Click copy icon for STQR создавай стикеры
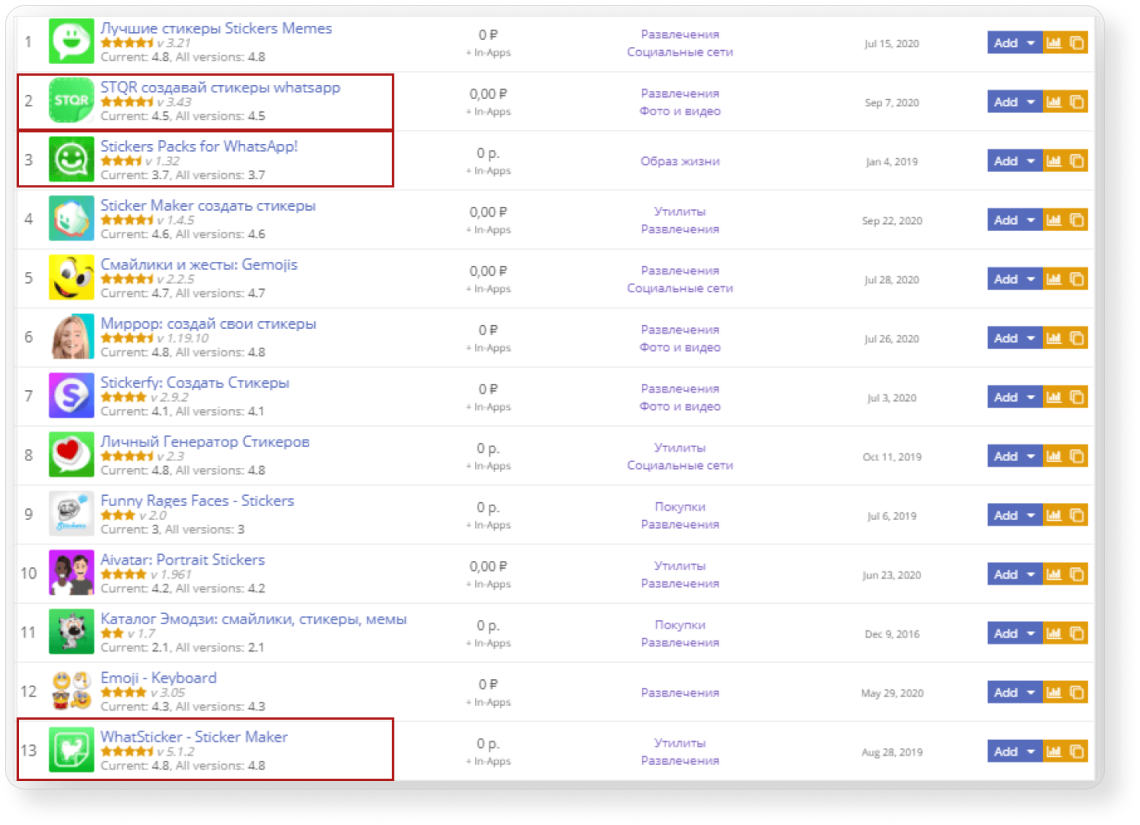1140x825 pixels. [x=1077, y=102]
